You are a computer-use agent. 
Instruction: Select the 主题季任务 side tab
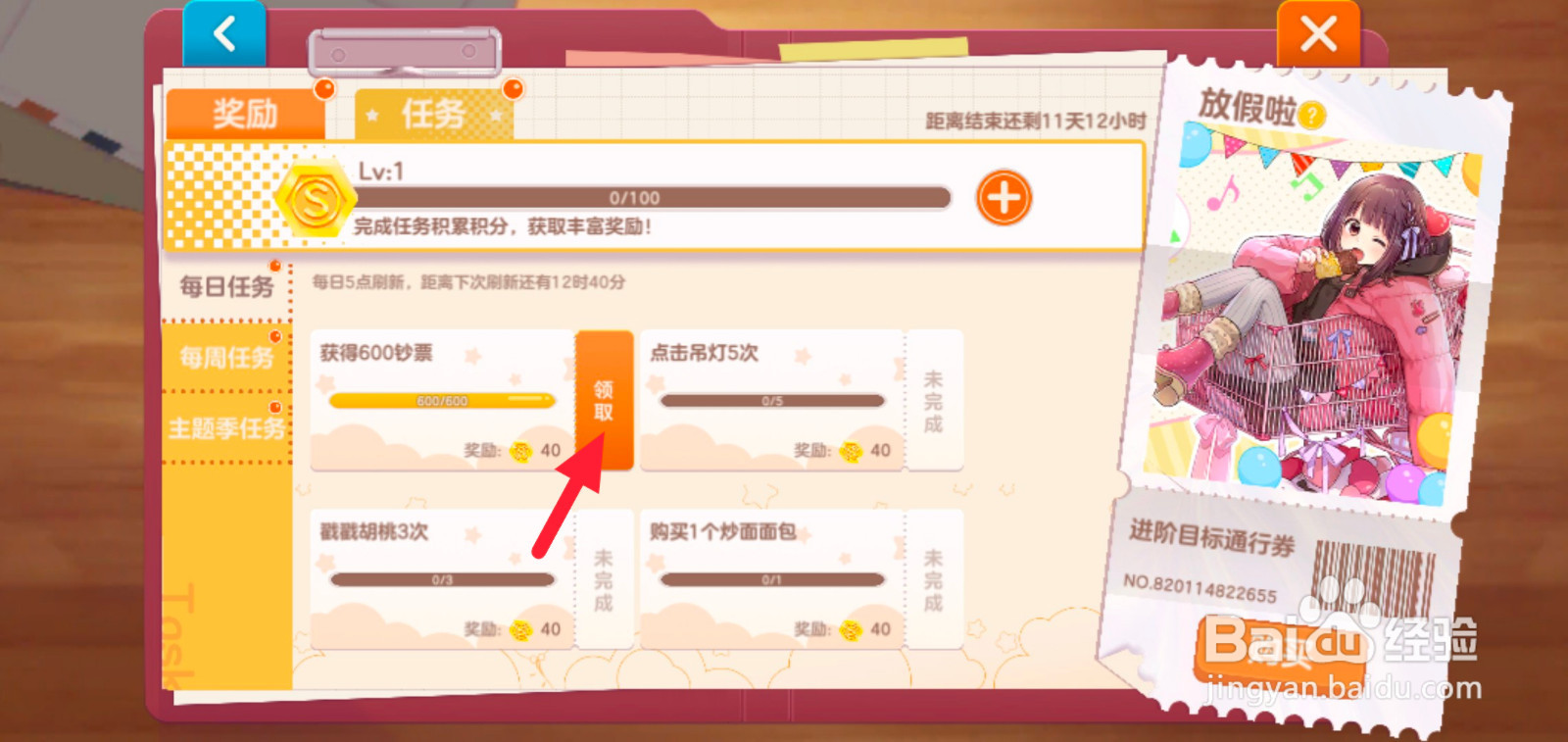click(x=226, y=428)
